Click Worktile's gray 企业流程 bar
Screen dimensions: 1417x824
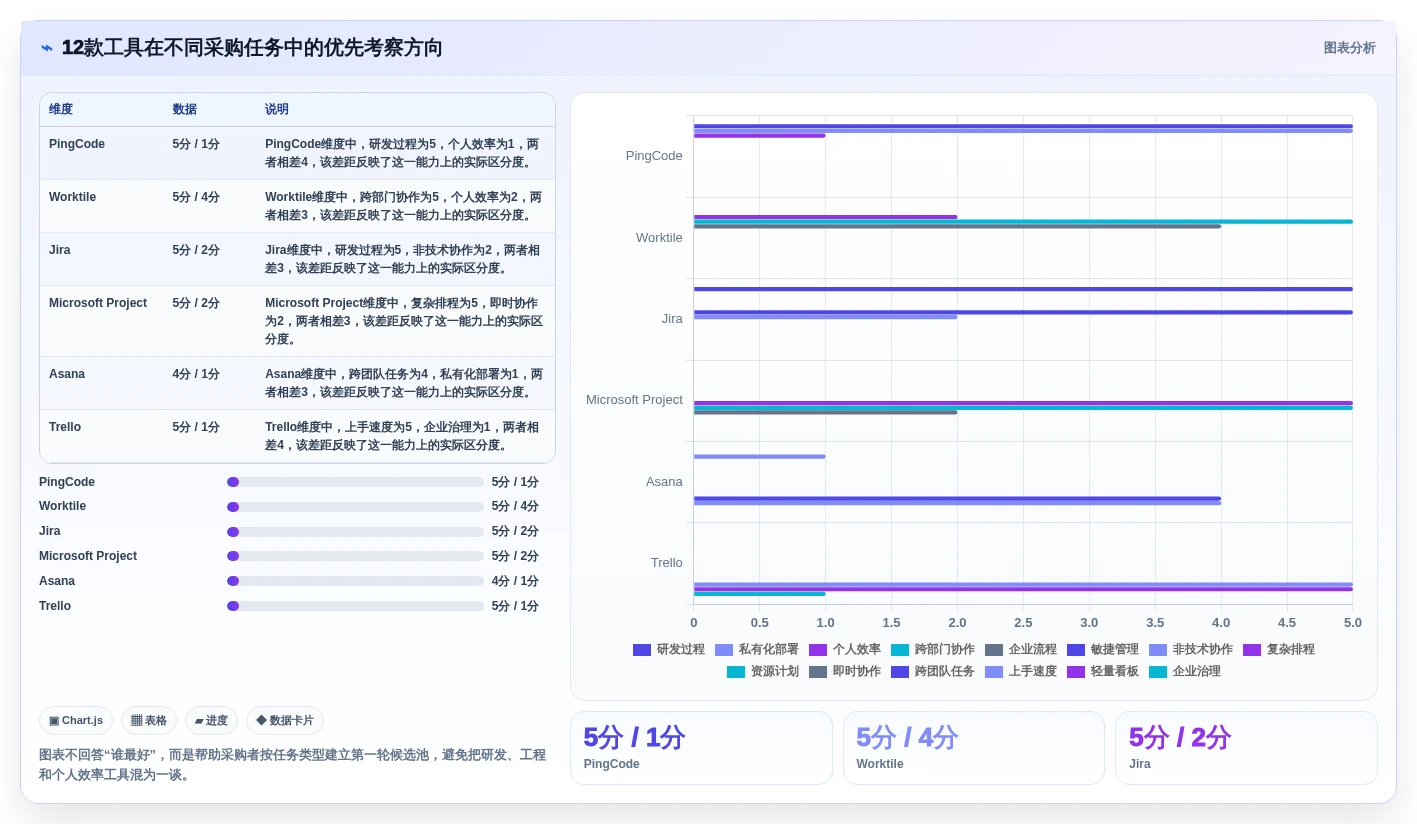957,226
